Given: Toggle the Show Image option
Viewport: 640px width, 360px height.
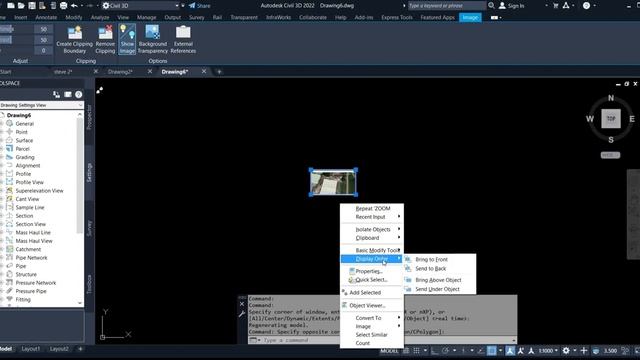Looking at the screenshot, I should pyautogui.click(x=127, y=40).
